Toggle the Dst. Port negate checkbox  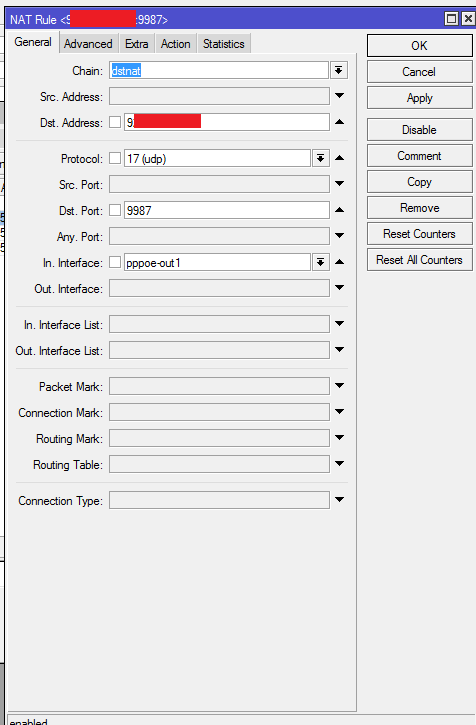click(x=115, y=210)
